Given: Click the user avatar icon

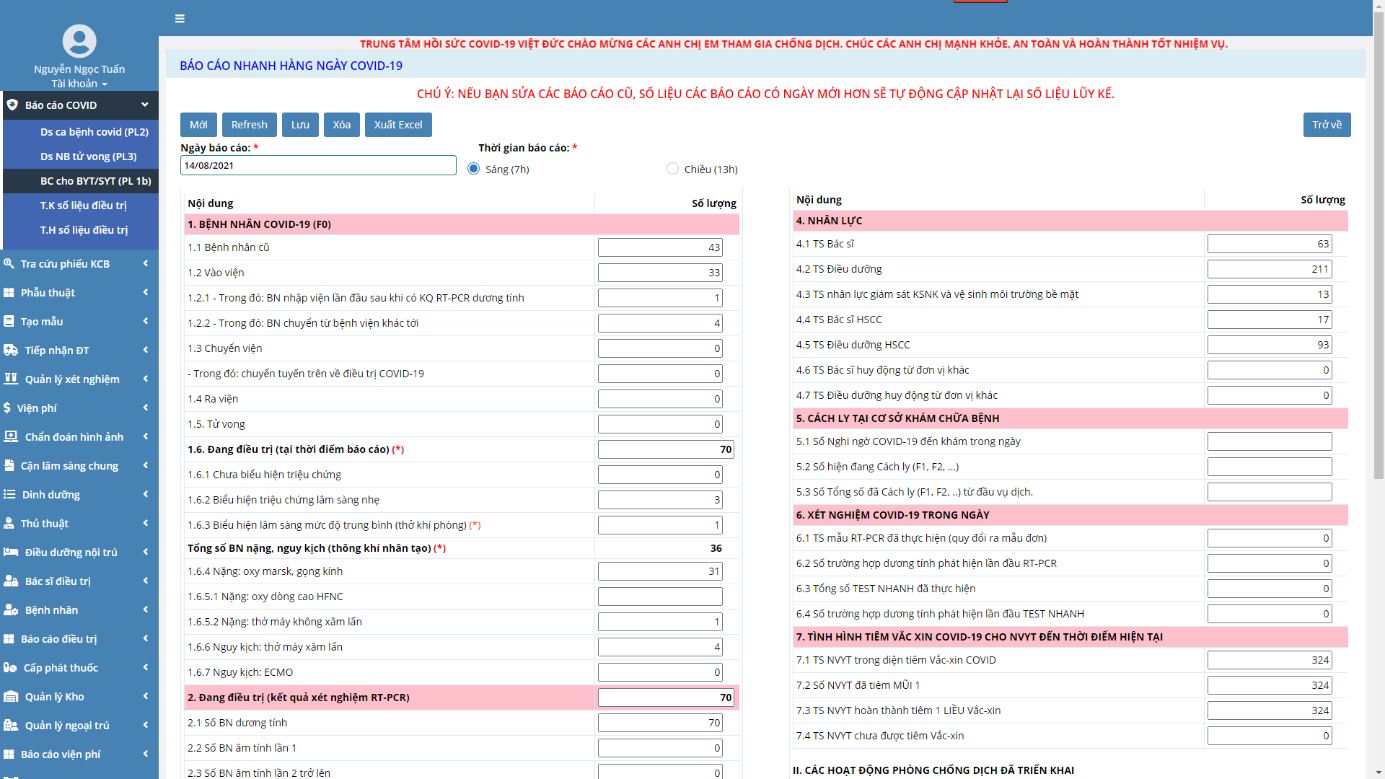Looking at the screenshot, I should pos(79,41).
